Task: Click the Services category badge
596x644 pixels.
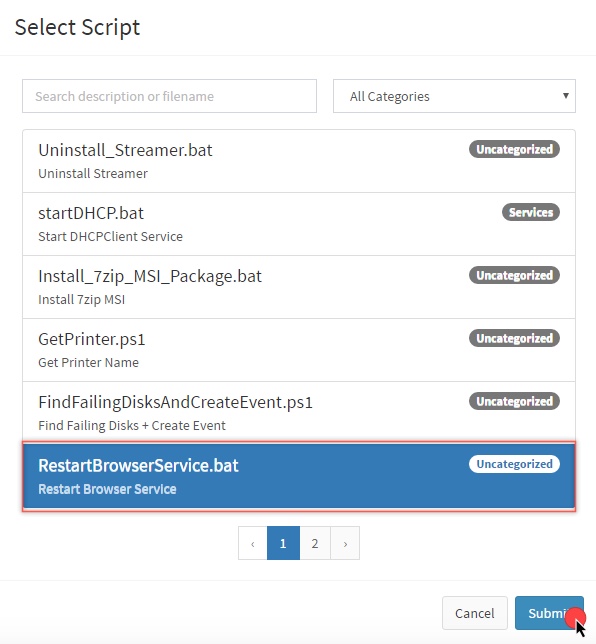Action: tap(531, 212)
